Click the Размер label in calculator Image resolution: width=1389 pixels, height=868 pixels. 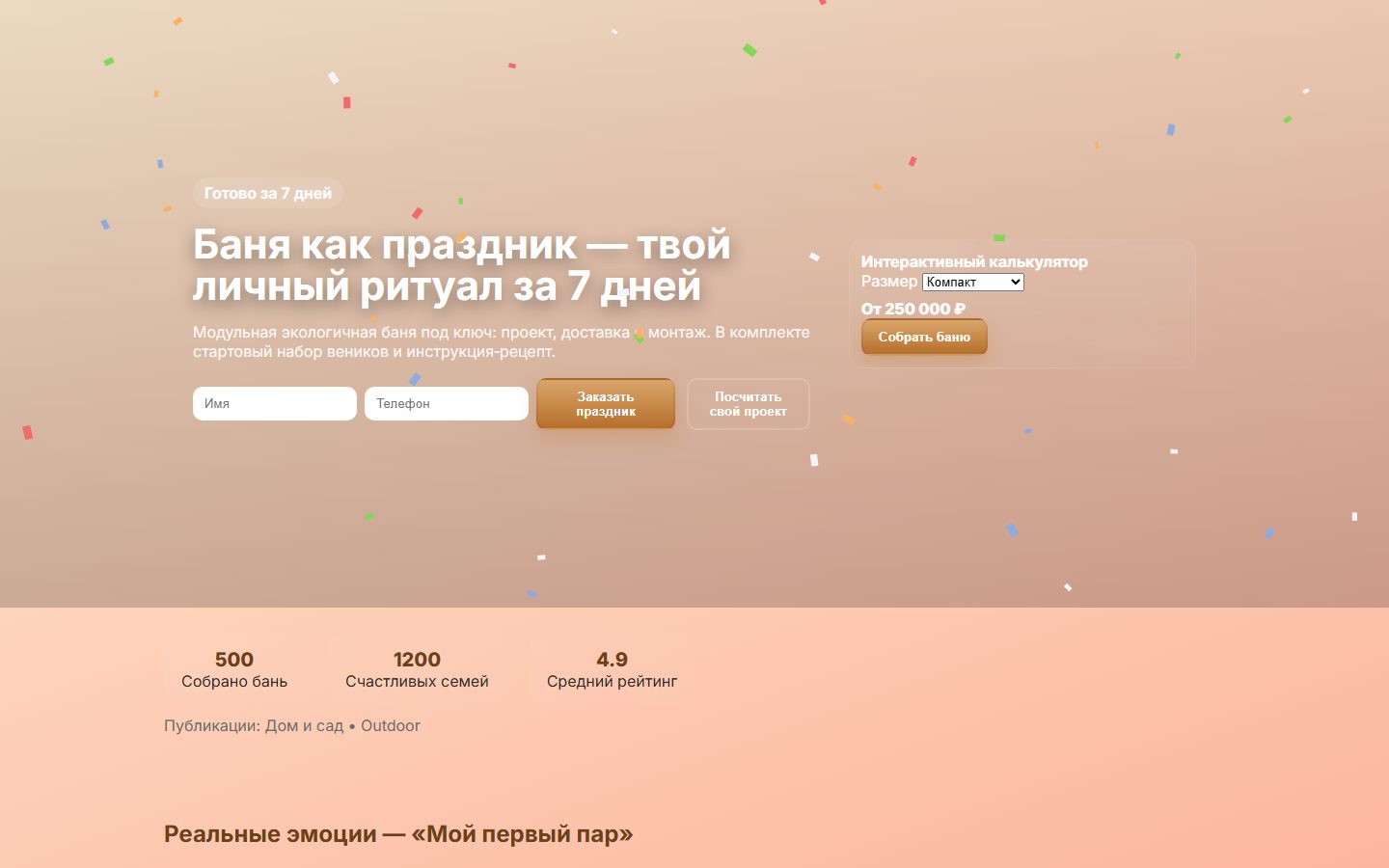pyautogui.click(x=889, y=281)
